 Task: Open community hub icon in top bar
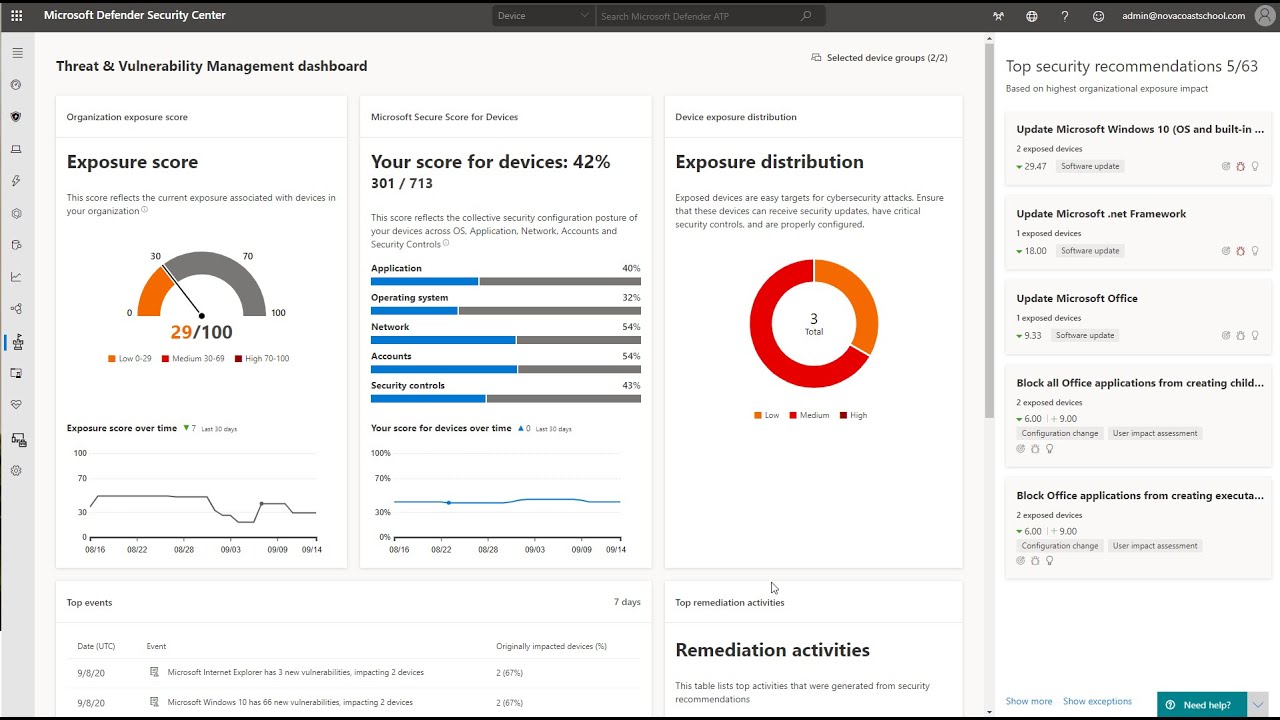[x=997, y=16]
